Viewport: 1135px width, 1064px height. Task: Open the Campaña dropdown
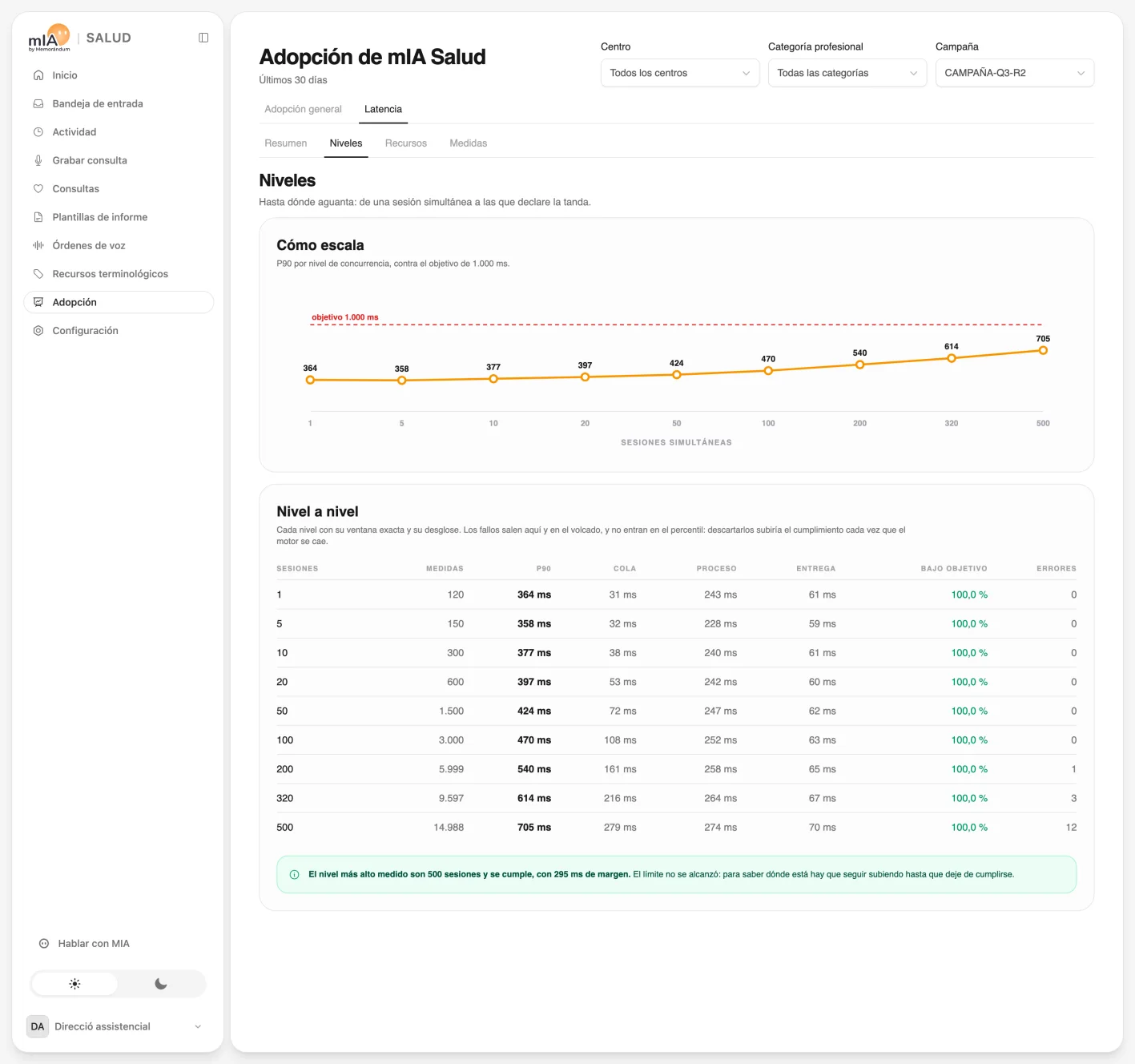click(1015, 73)
